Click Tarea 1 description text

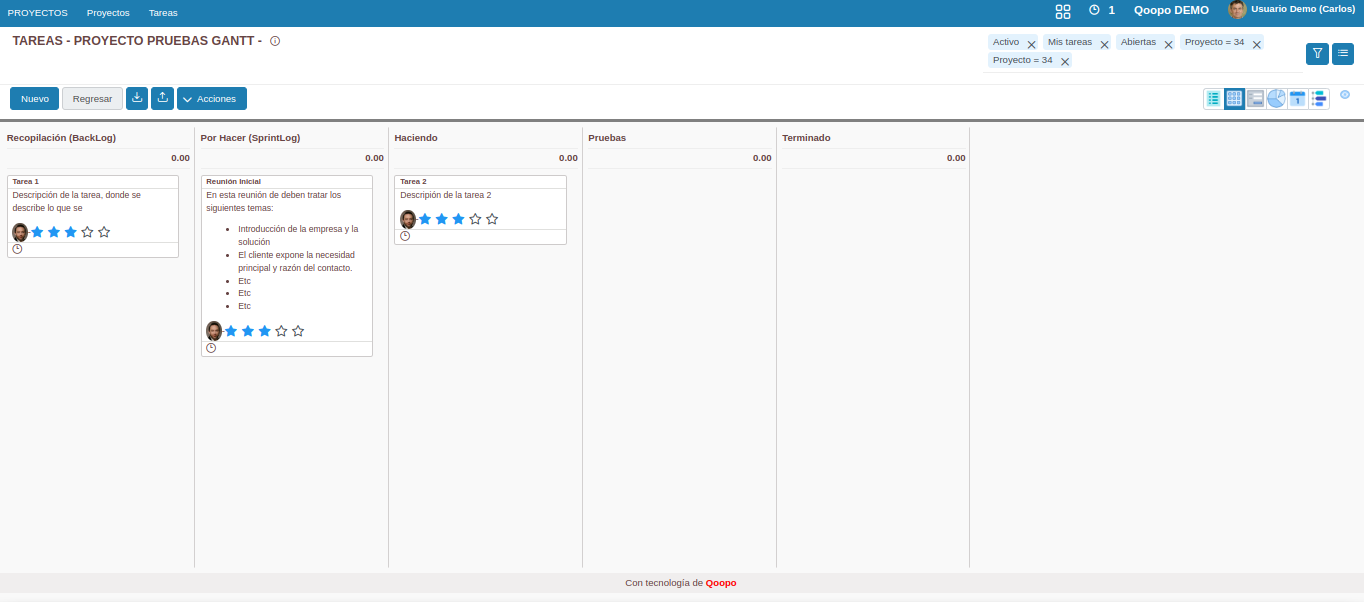[77, 201]
